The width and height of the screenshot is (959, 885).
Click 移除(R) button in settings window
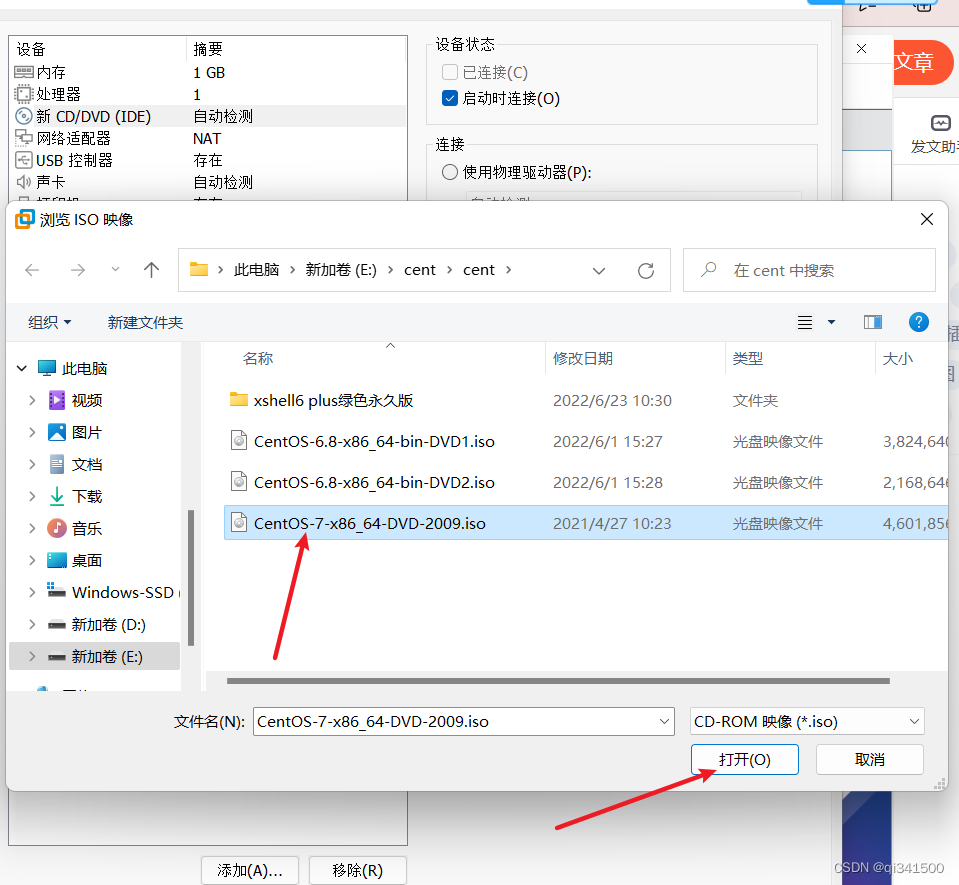(357, 870)
